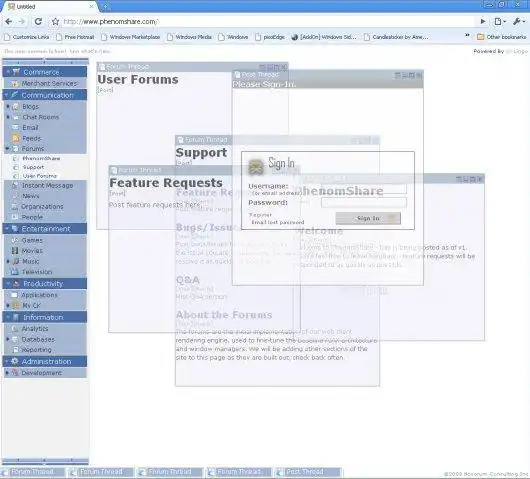The height and width of the screenshot is (479, 530).
Task: Click the Q&A heading in Support window
Action: 188,280
